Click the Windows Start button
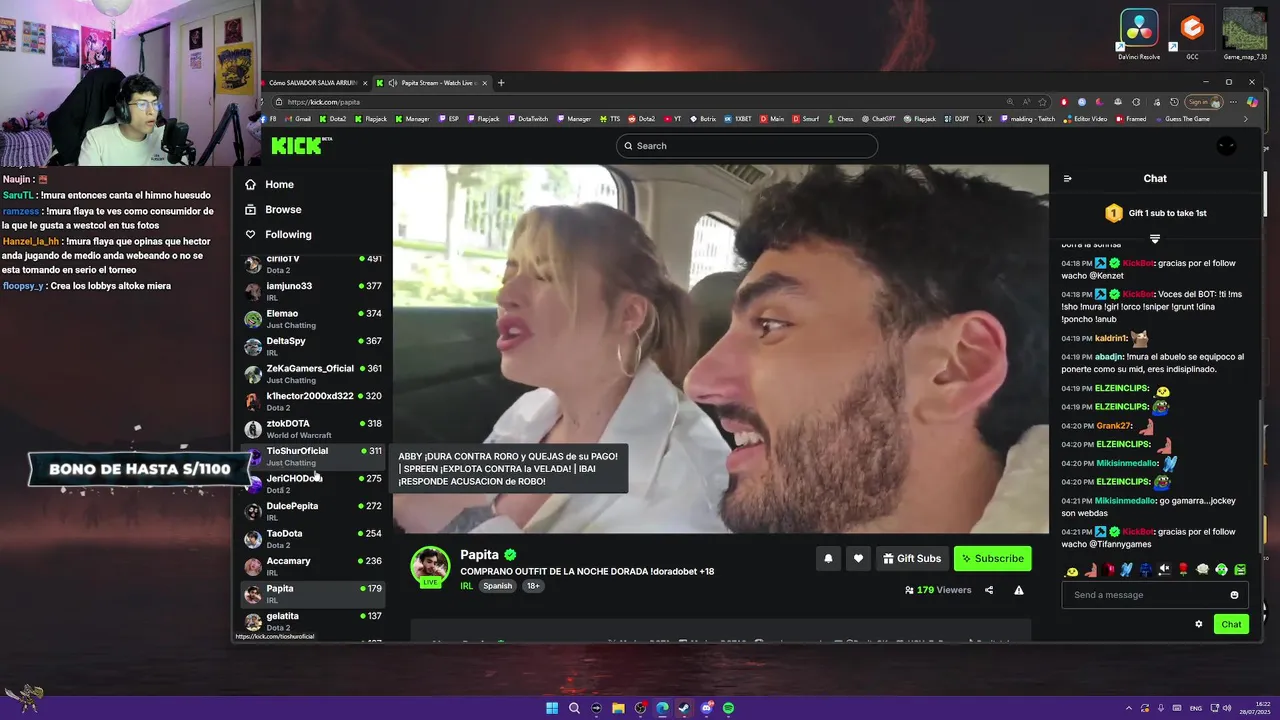This screenshot has width=1280, height=720. [x=552, y=708]
